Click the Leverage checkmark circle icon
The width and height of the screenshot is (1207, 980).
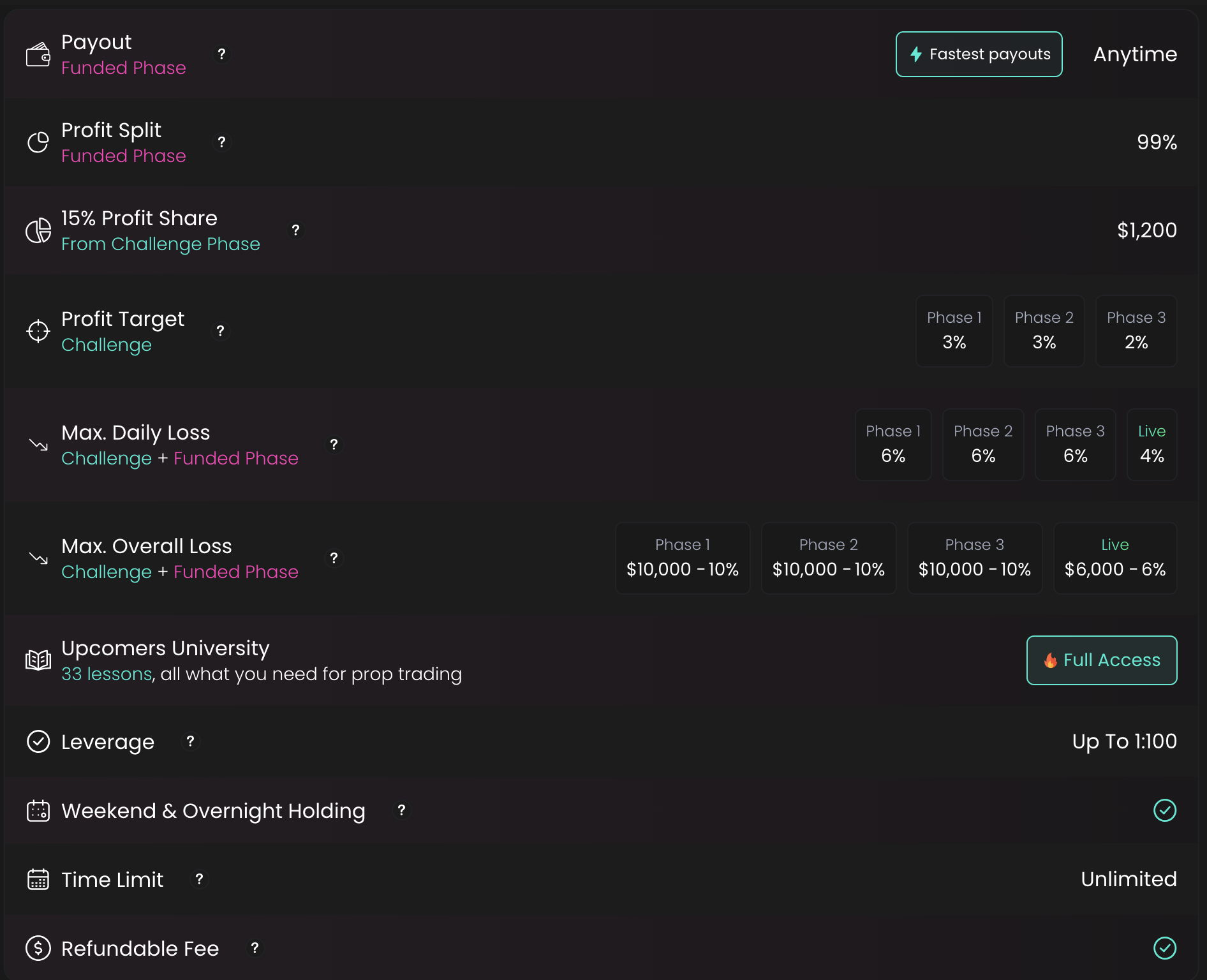(x=38, y=741)
